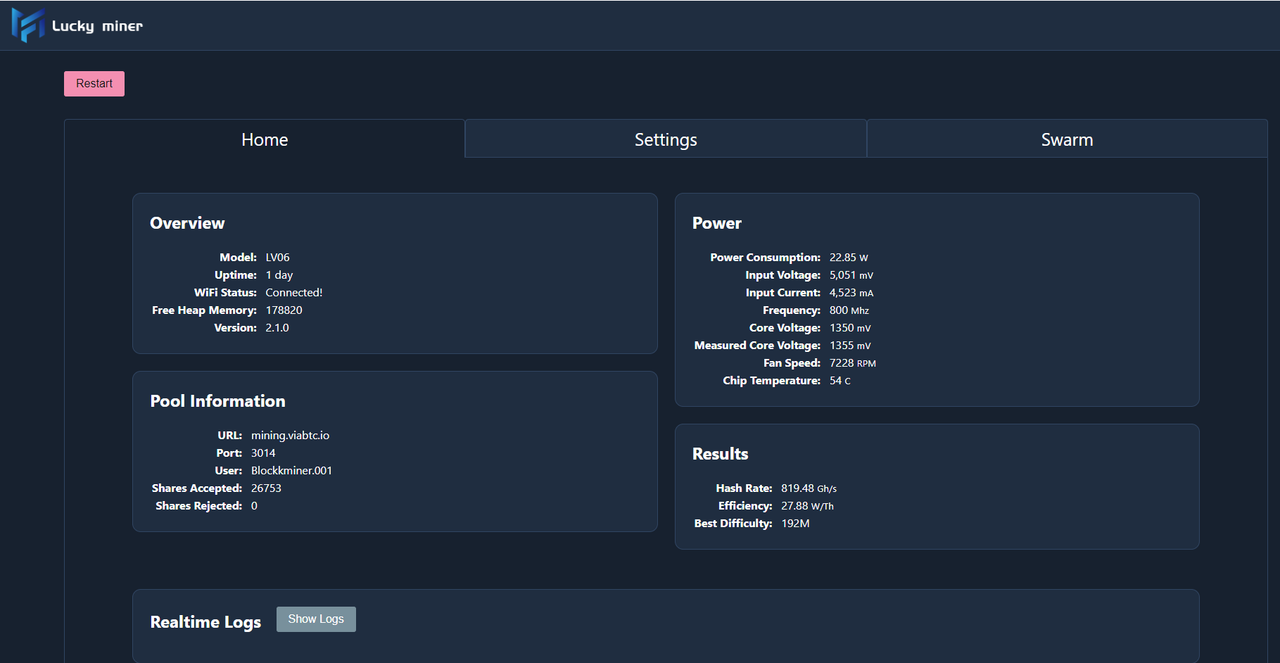Click the Efficiency label
The image size is (1280, 663).
pos(745,506)
